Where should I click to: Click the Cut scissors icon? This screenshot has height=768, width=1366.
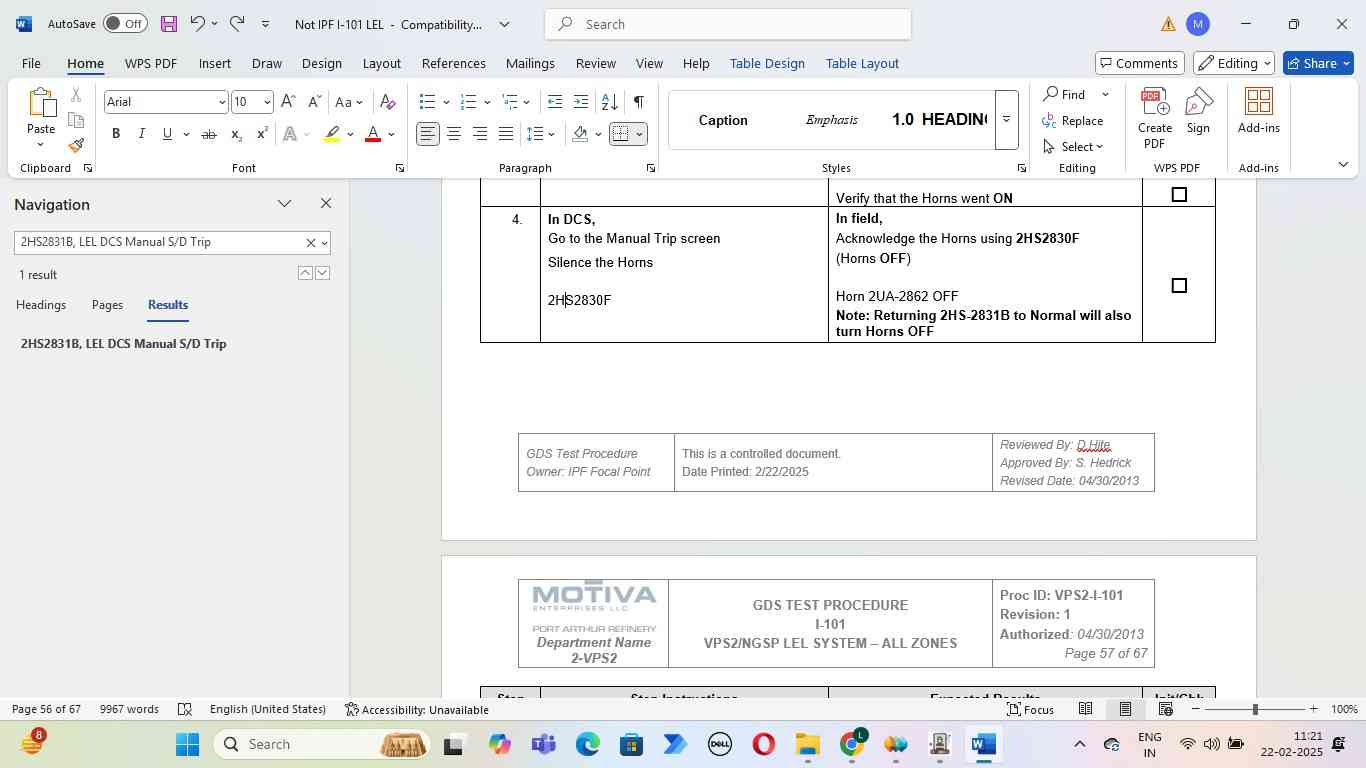point(76,95)
